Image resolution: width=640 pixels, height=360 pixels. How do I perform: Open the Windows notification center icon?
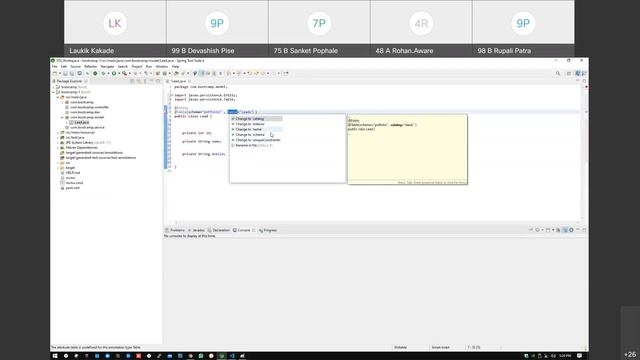coord(579,356)
